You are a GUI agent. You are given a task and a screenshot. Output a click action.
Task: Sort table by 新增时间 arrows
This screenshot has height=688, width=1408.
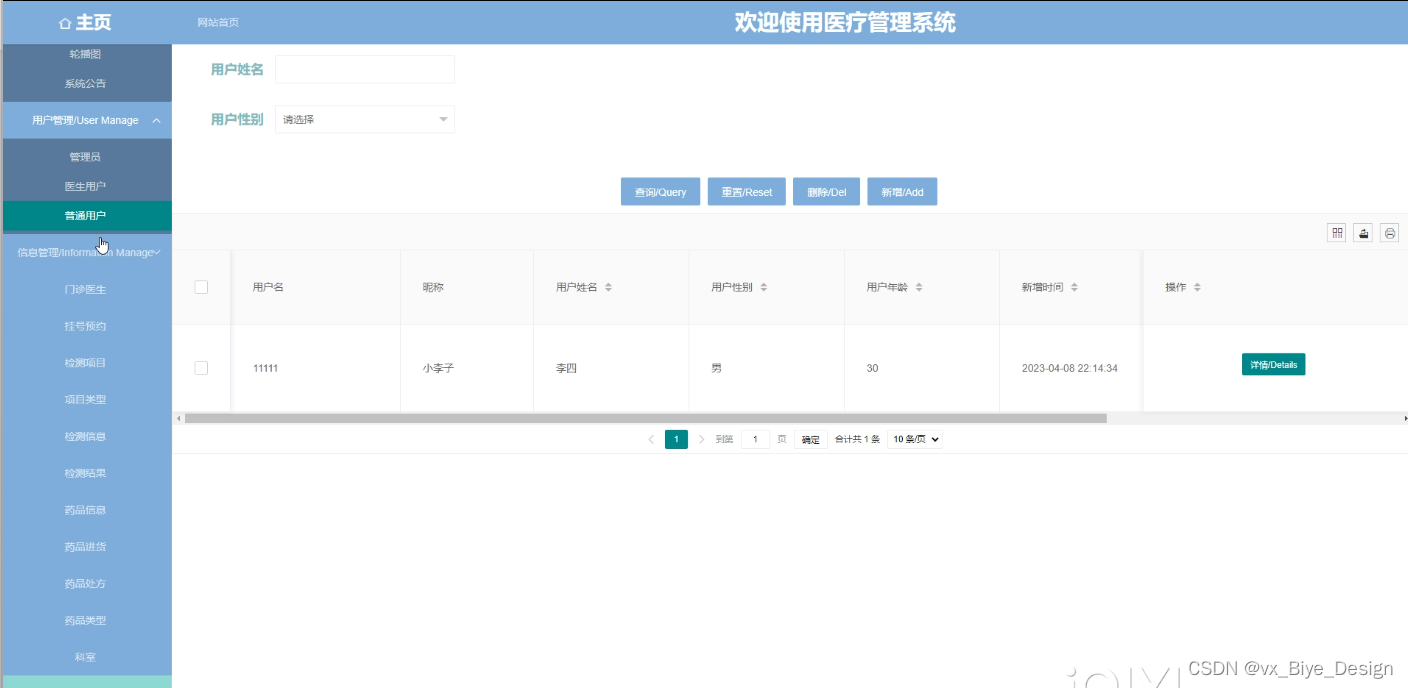point(1074,287)
